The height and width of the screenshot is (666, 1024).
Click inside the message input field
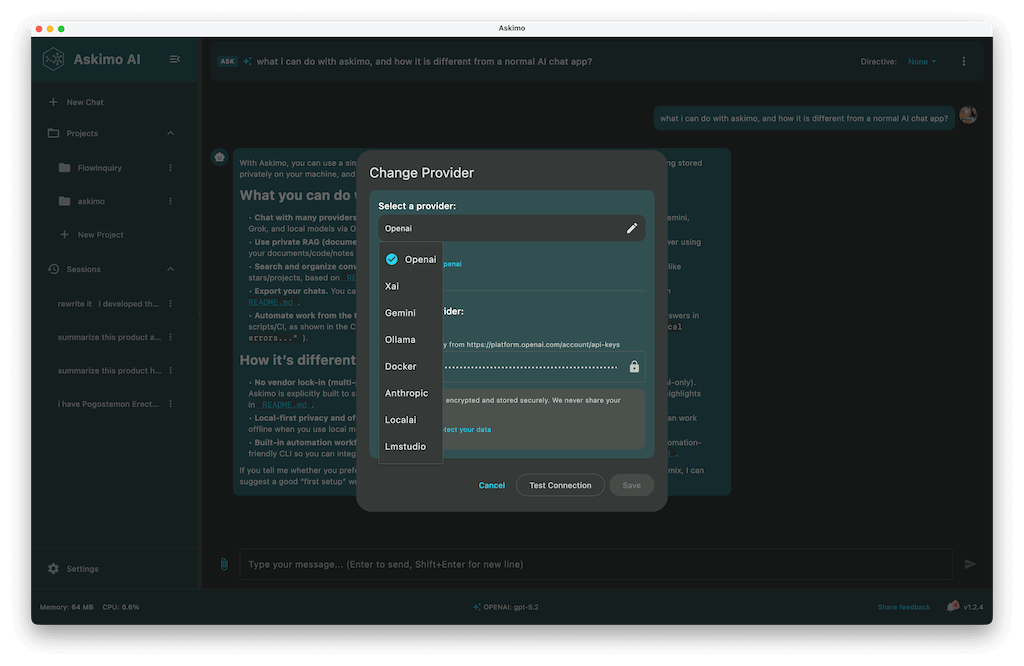coord(500,563)
